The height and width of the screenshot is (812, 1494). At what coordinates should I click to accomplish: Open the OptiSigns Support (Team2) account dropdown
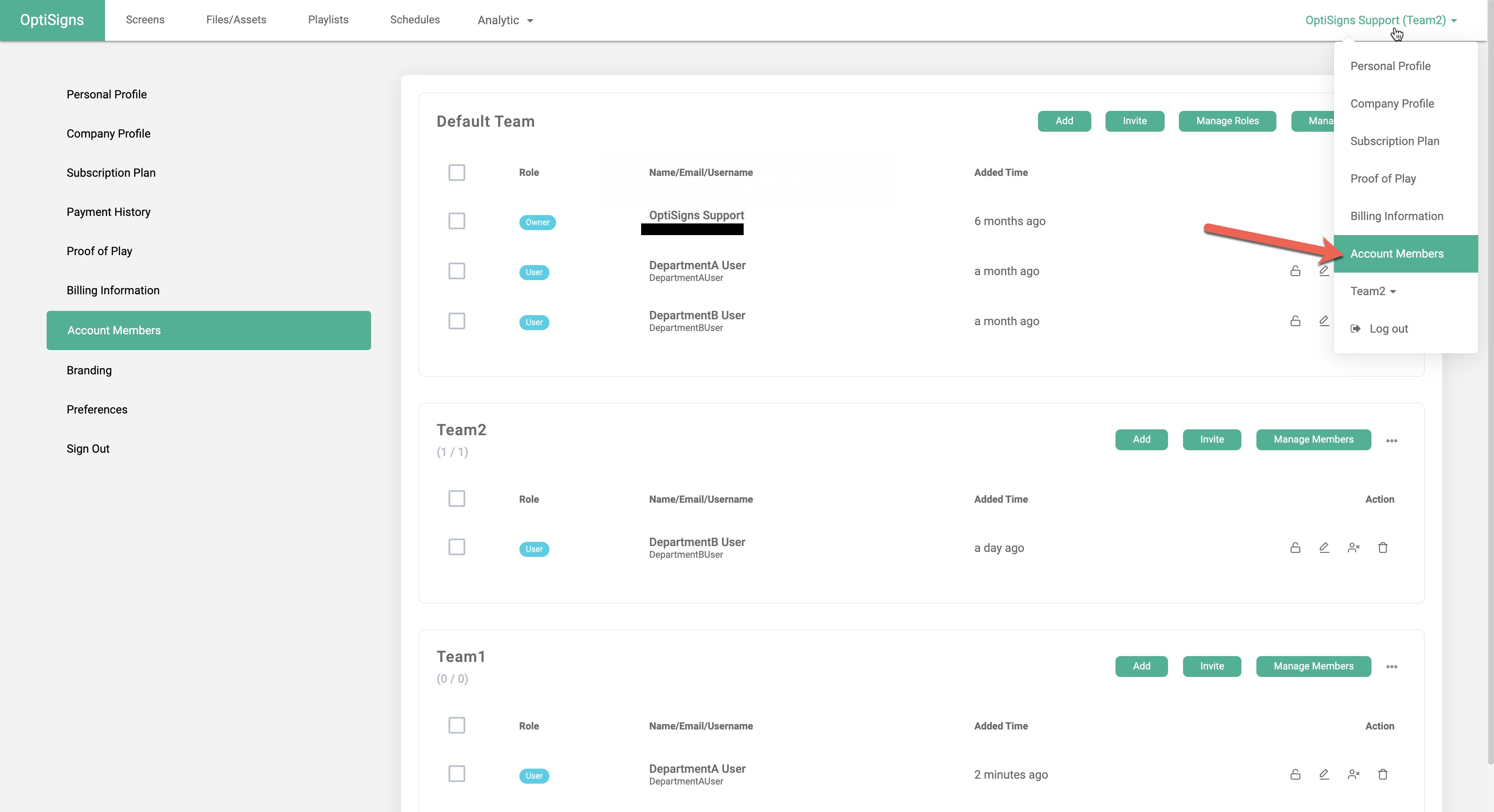tap(1379, 20)
